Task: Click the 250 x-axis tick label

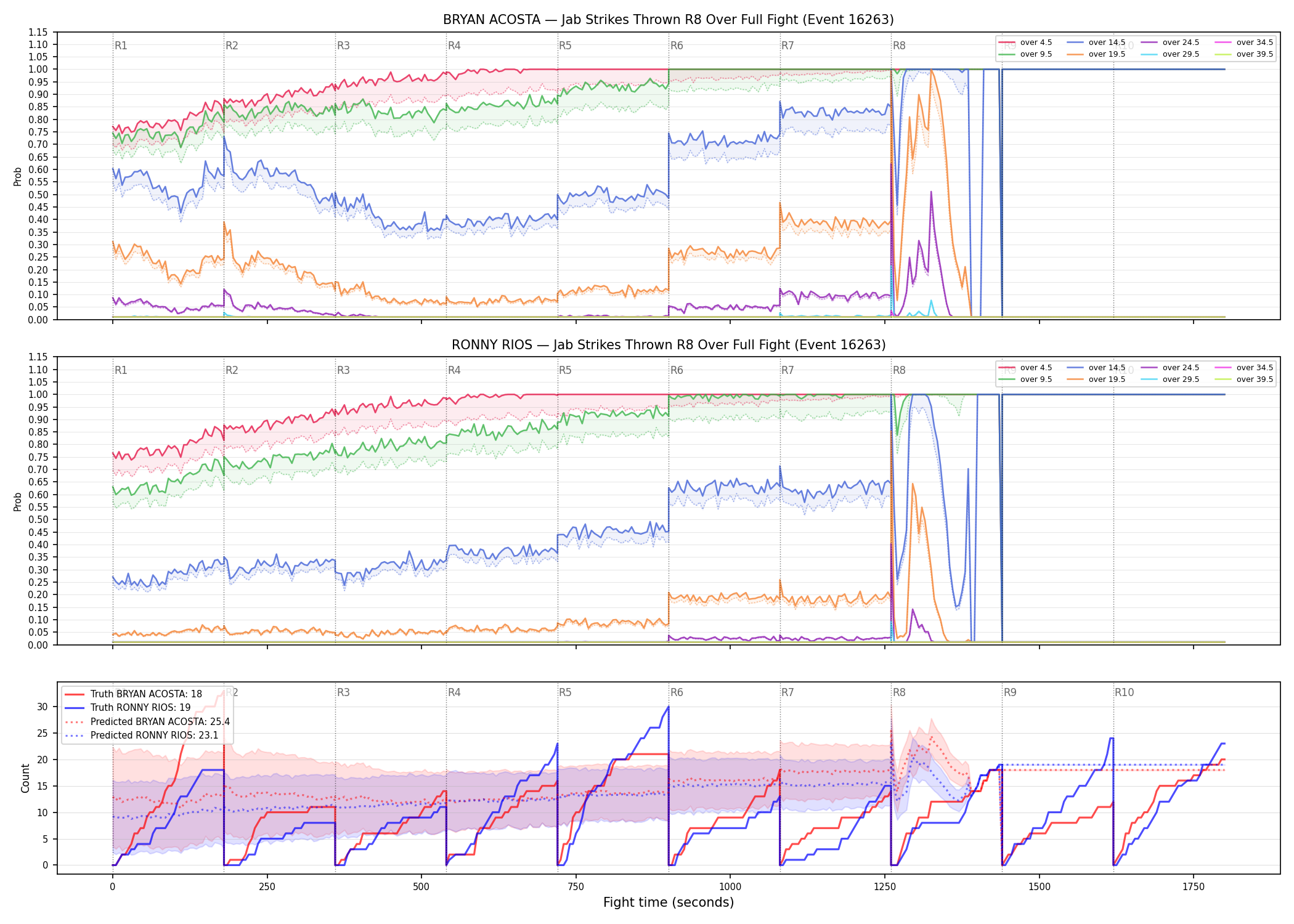Action: pos(267,887)
